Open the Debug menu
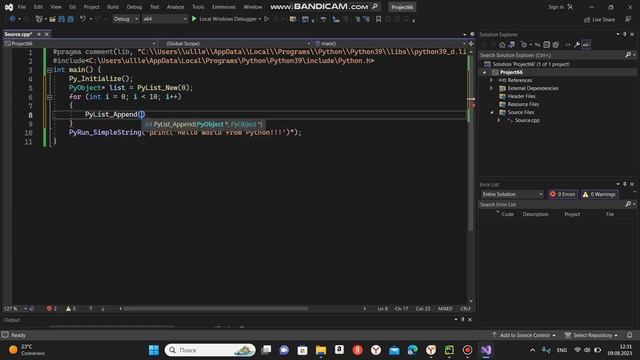640x360 pixels. point(134,7)
